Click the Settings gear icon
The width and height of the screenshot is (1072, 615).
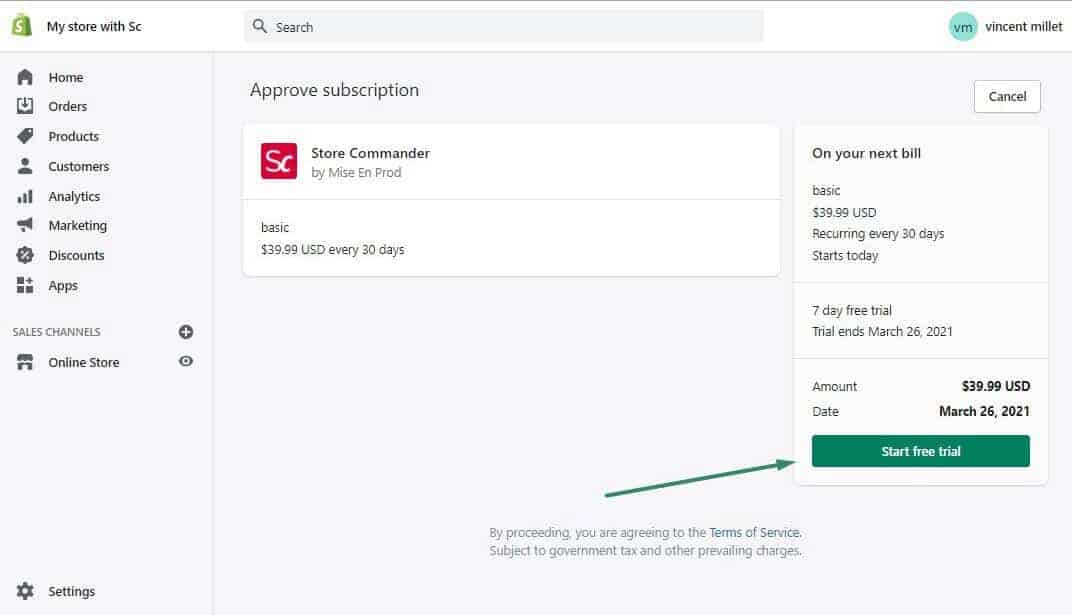pos(25,591)
